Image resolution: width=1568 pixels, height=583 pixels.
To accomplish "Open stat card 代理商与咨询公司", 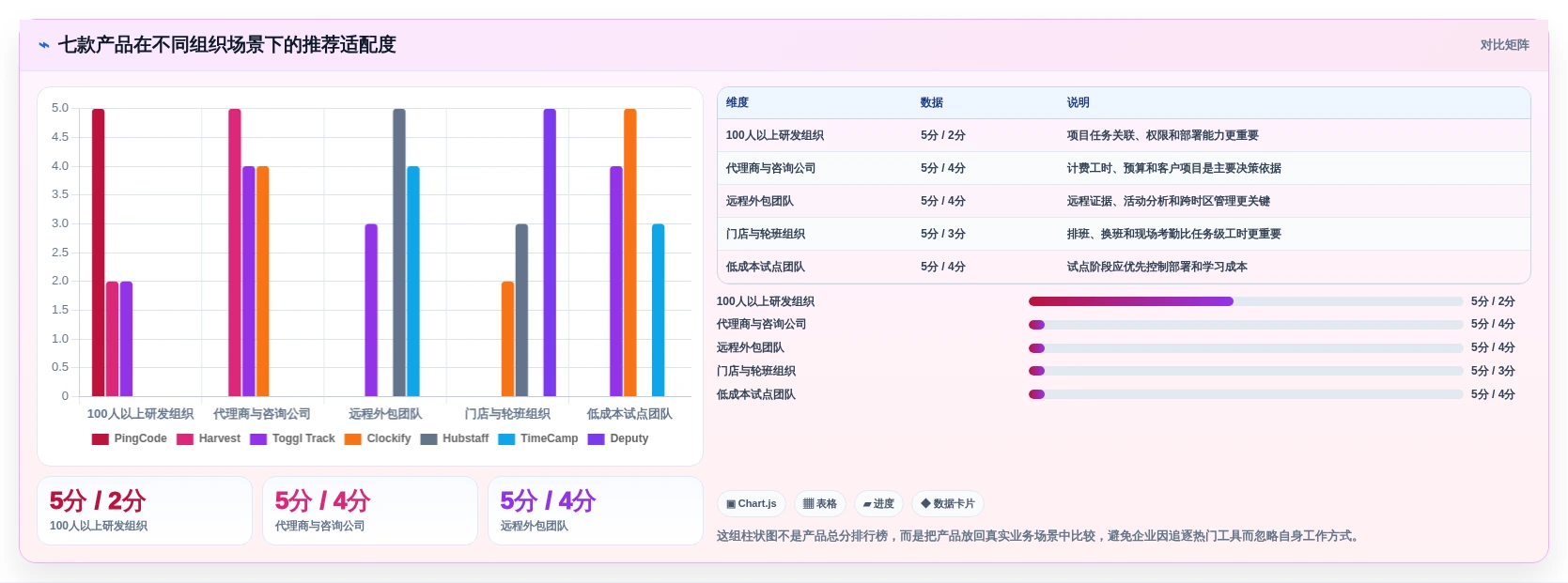I will coord(370,511).
